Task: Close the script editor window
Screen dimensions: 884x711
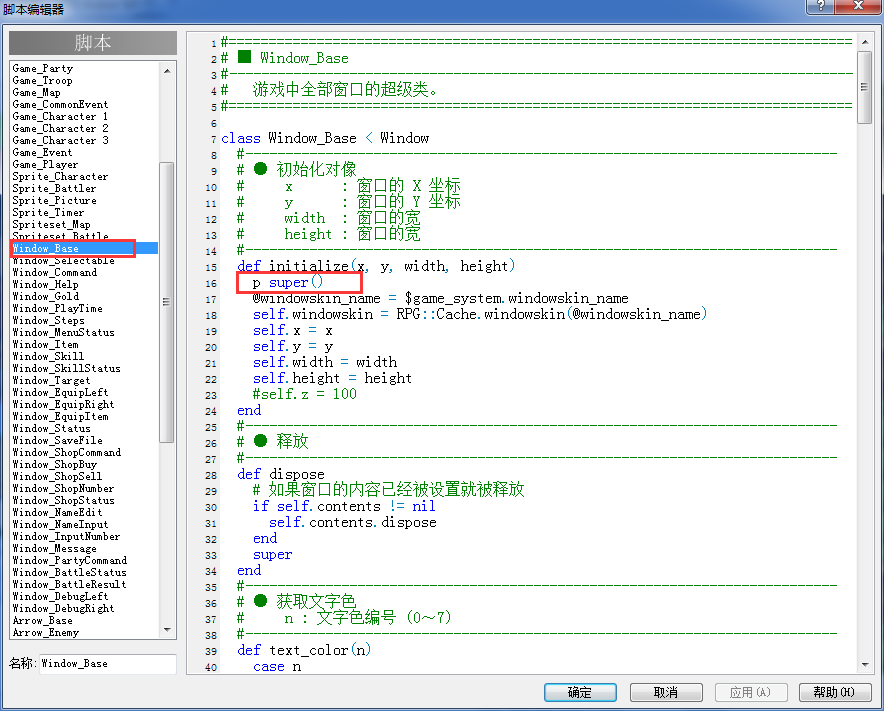Action: pos(858,6)
